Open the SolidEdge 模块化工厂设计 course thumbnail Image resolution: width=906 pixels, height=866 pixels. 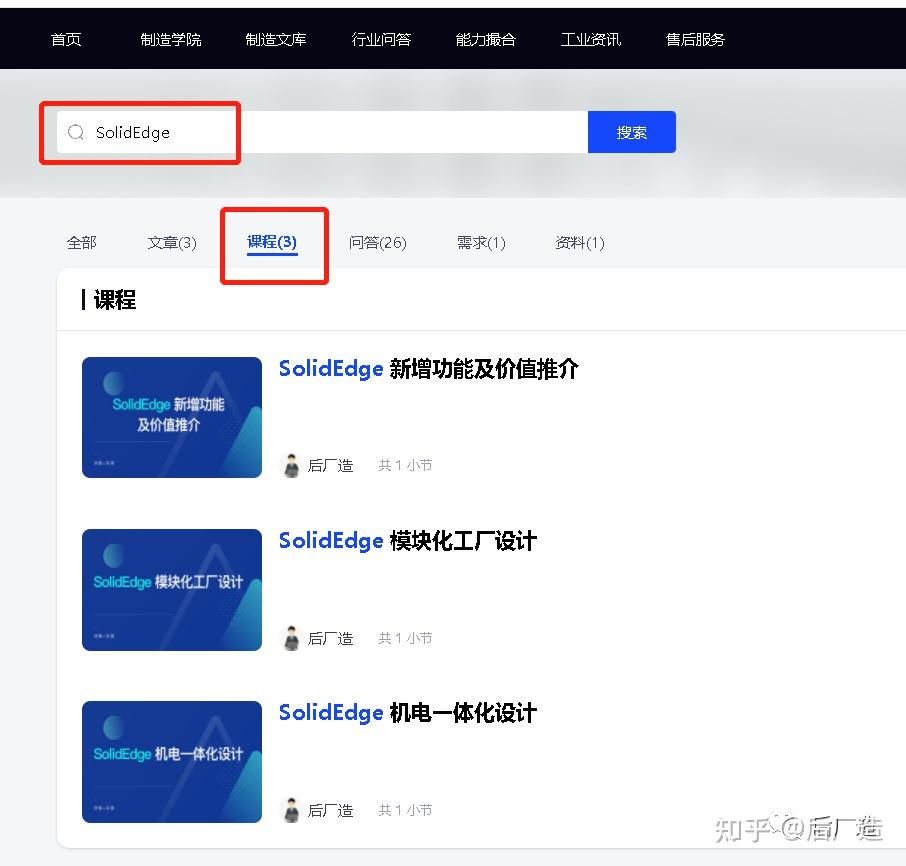pyautogui.click(x=171, y=589)
